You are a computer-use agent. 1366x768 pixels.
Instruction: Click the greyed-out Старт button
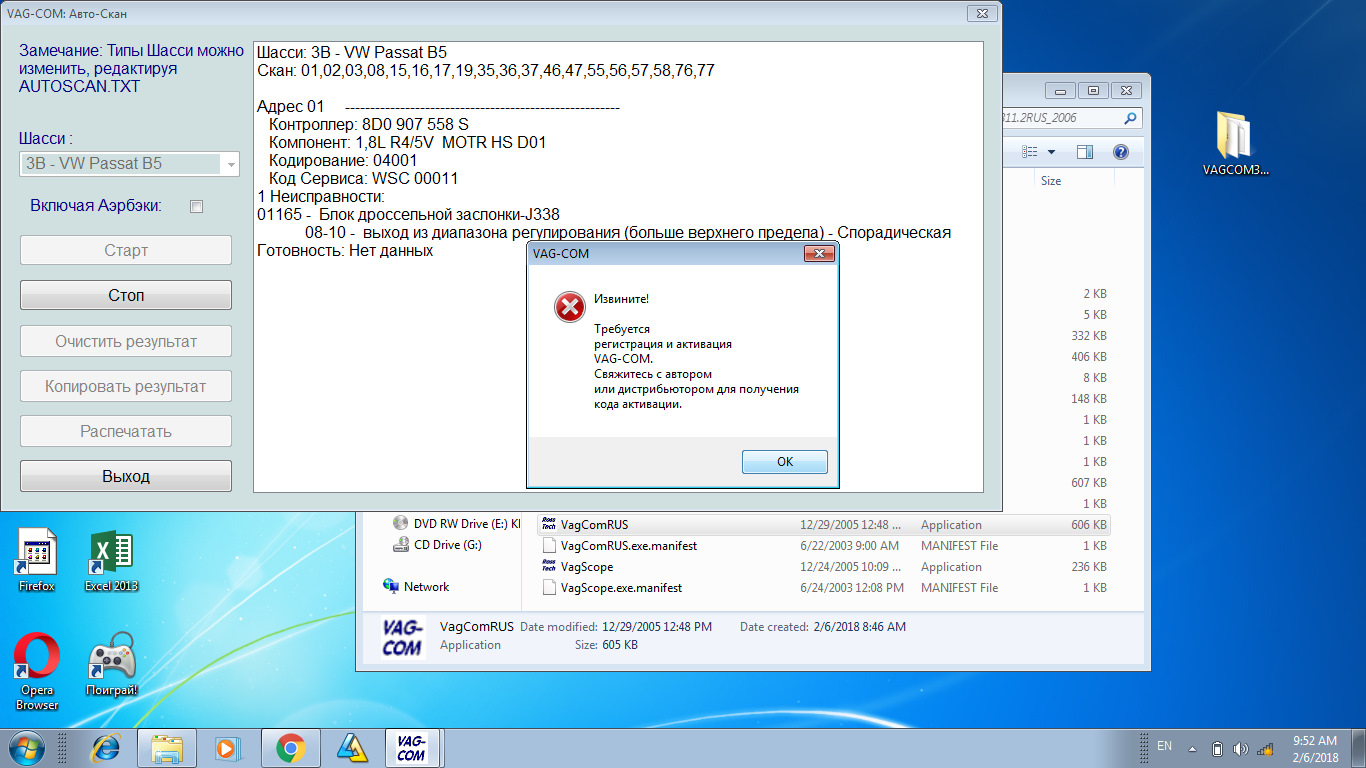point(126,250)
